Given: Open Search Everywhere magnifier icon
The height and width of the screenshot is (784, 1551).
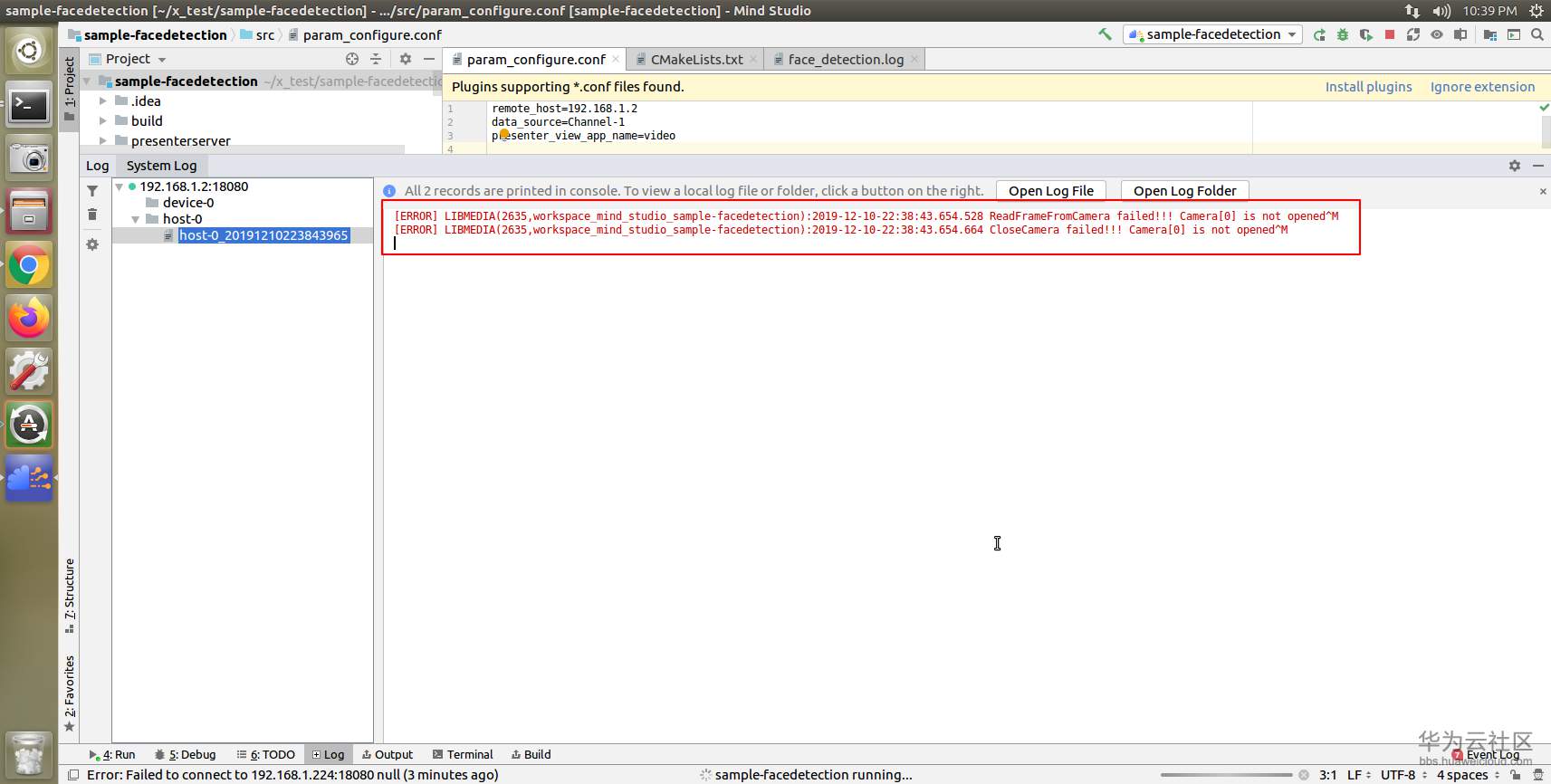Looking at the screenshot, I should 1537,34.
